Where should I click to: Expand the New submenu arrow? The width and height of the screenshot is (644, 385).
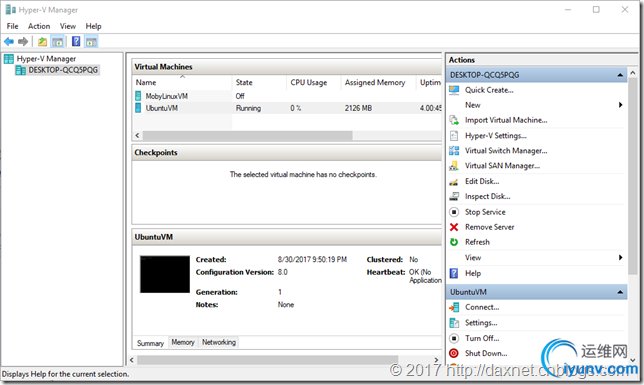(x=620, y=105)
